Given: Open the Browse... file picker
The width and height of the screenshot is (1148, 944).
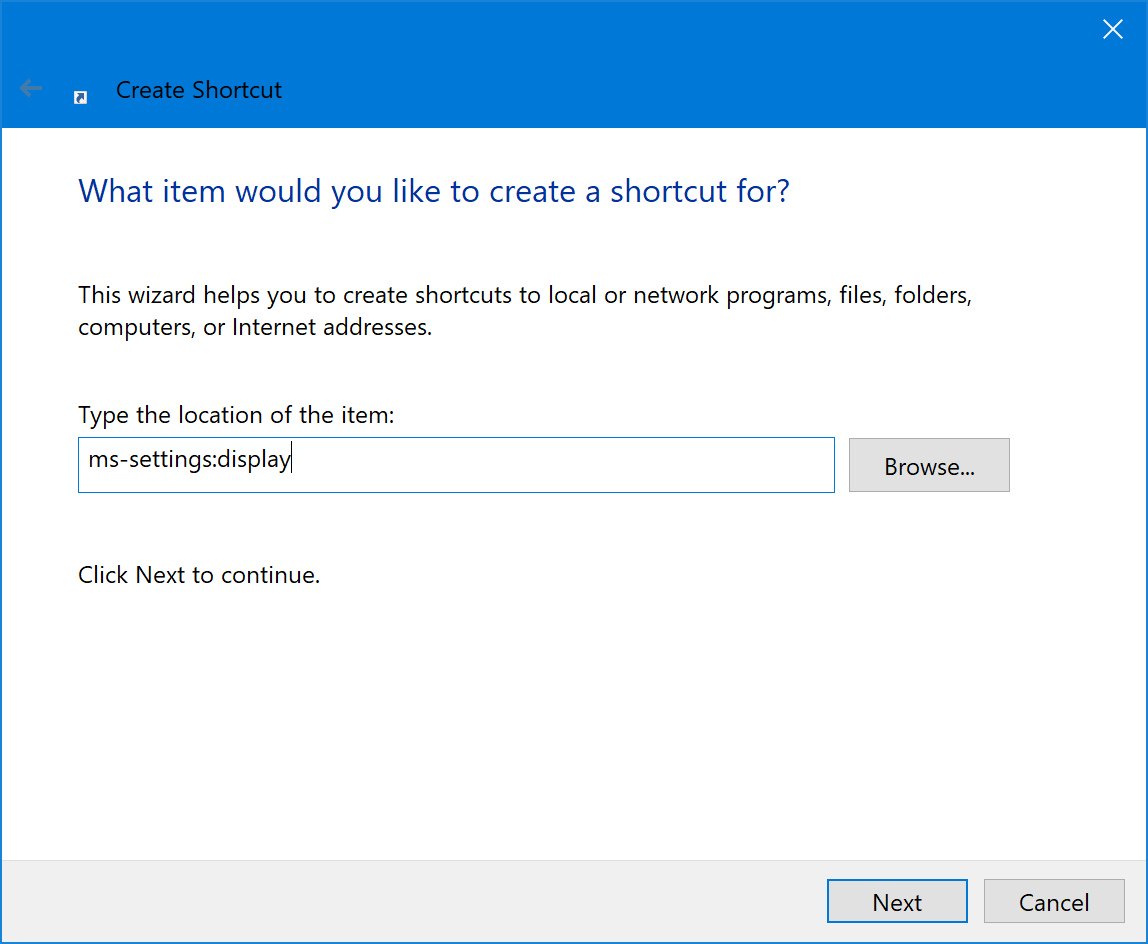Looking at the screenshot, I should pyautogui.click(x=929, y=465).
